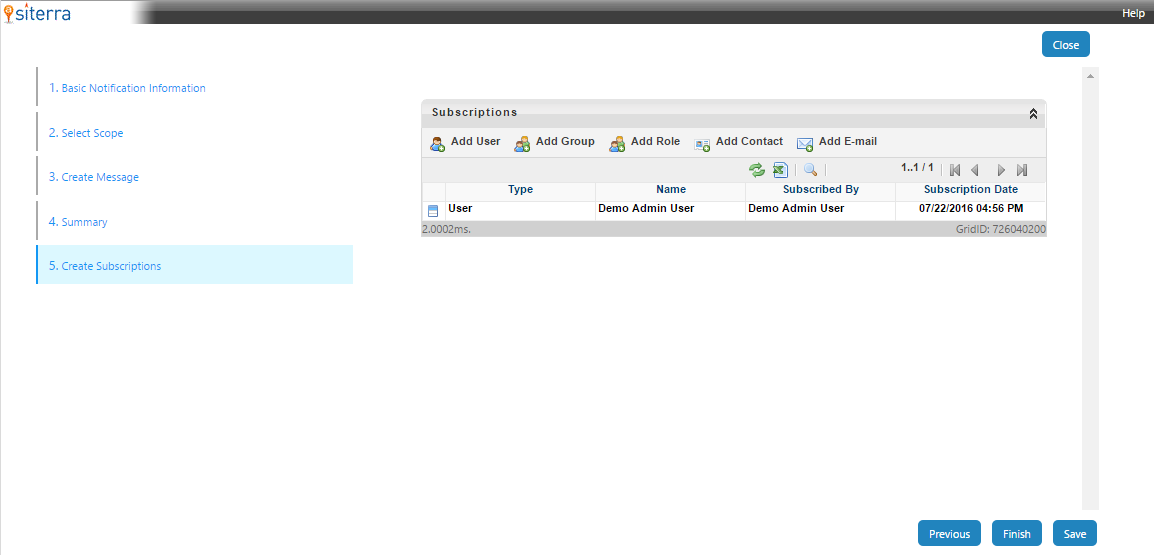Viewport: 1154px width, 555px height.
Task: Go to first page of grid
Action: pos(955,170)
